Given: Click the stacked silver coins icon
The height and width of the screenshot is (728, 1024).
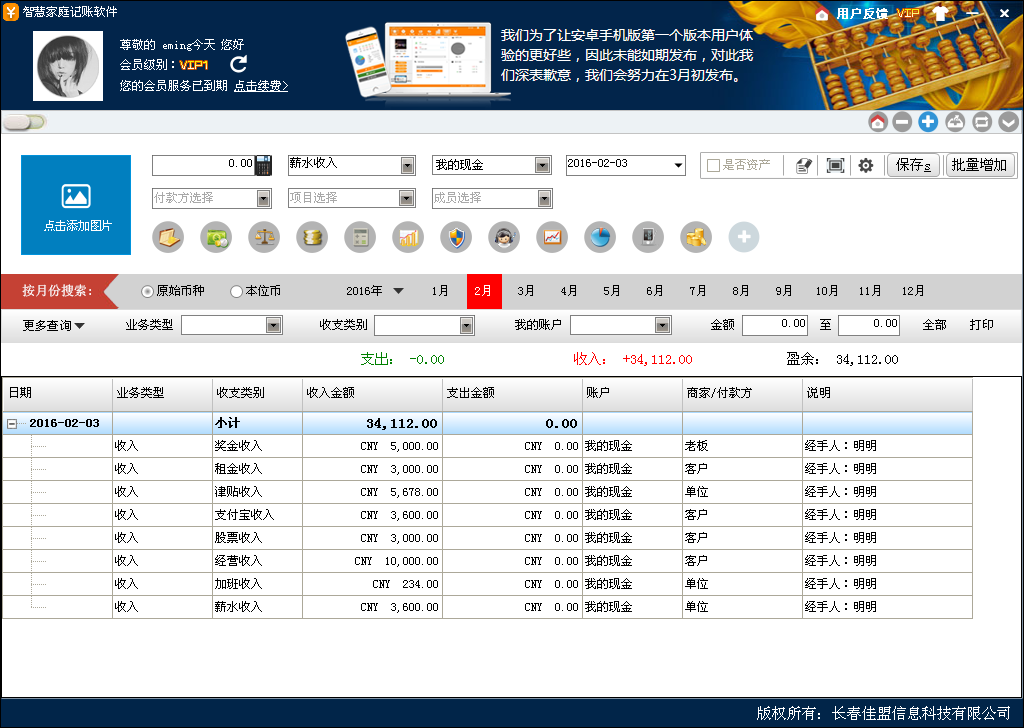Looking at the screenshot, I should tap(312, 237).
